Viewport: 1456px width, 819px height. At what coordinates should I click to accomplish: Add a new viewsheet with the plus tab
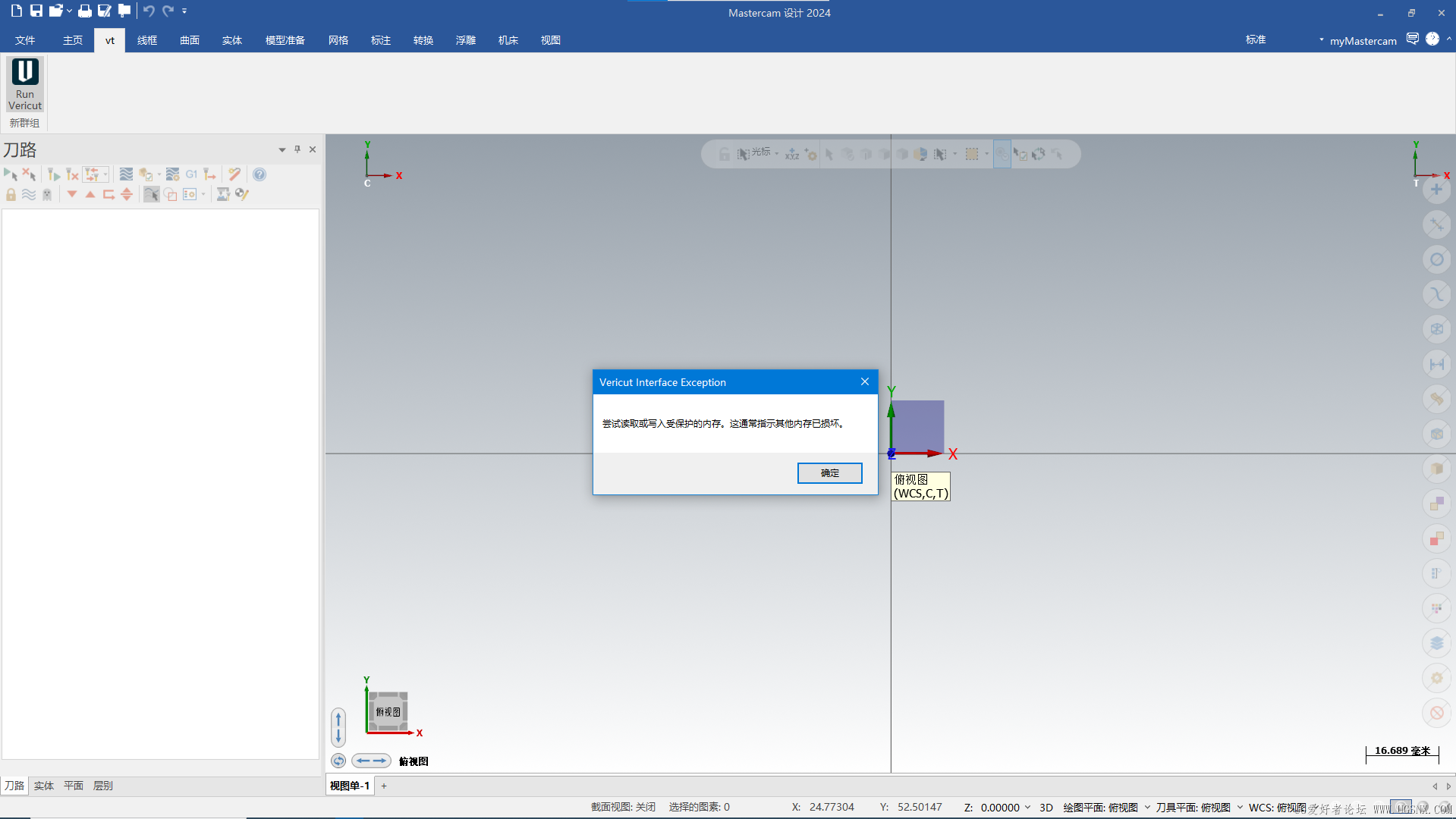(384, 786)
